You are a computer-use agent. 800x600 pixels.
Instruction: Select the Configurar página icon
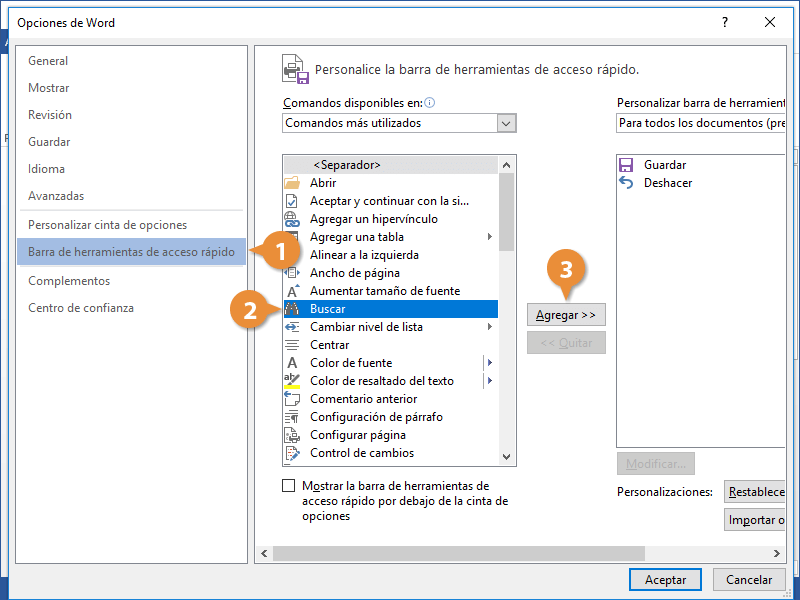tap(292, 435)
